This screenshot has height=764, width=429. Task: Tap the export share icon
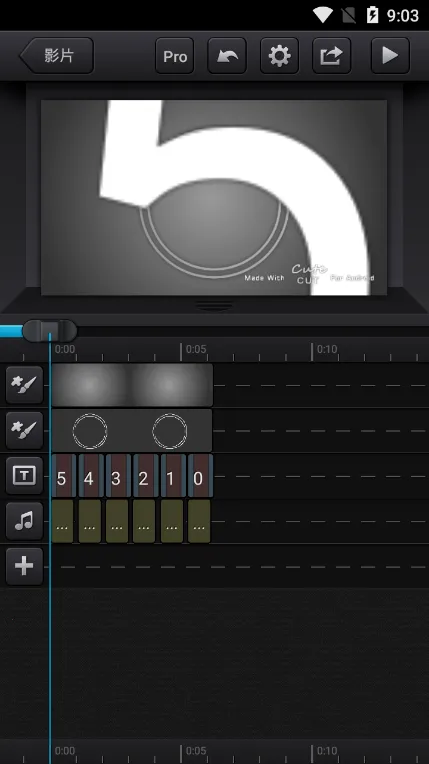332,56
